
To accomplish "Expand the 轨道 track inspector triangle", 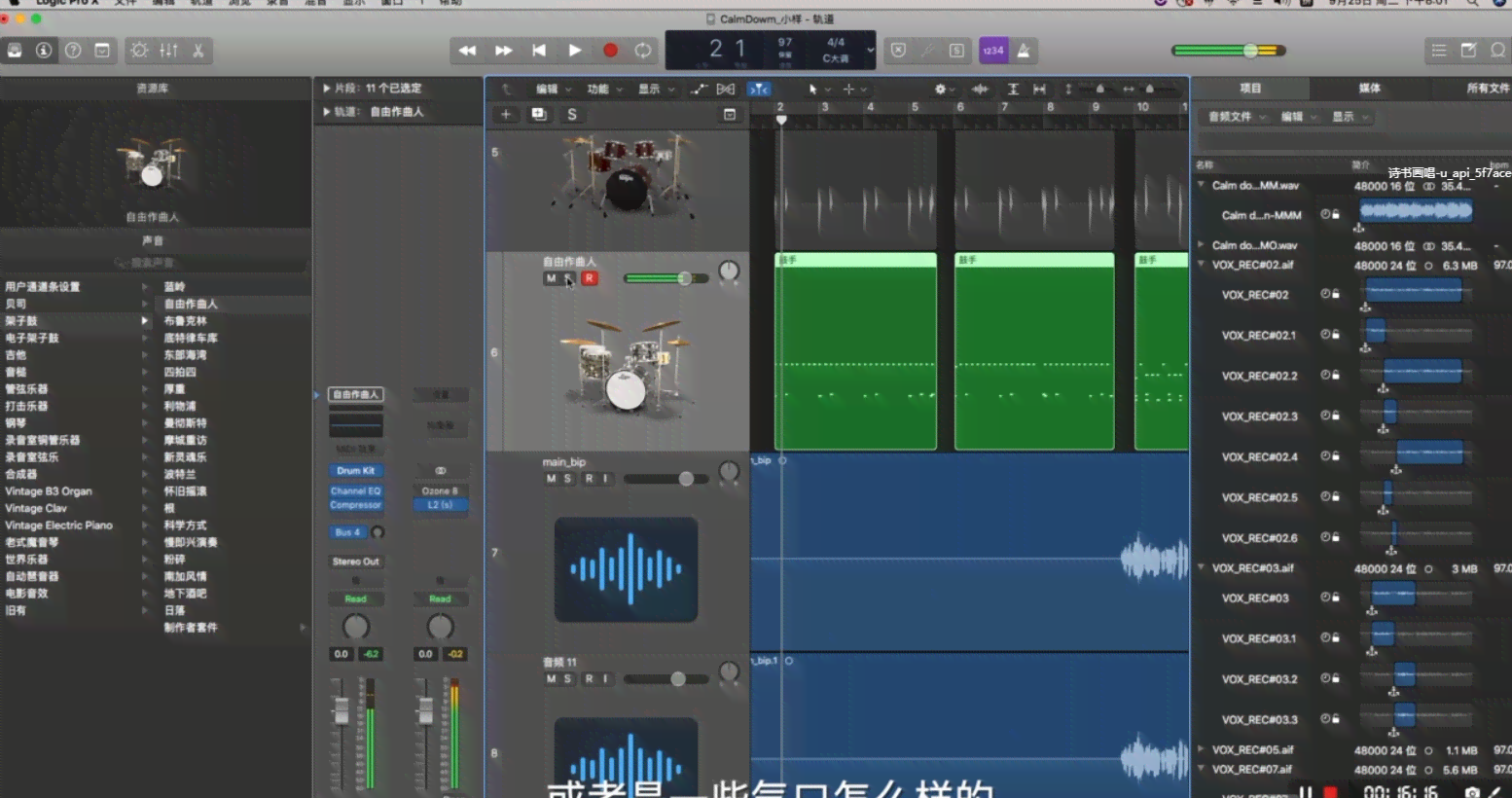I will [327, 112].
